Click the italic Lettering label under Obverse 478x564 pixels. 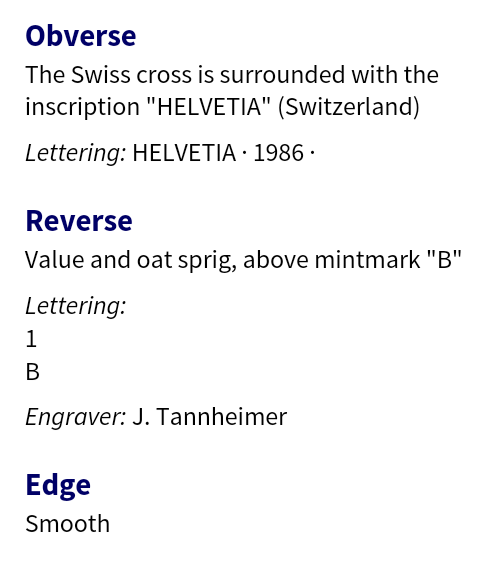76,153
